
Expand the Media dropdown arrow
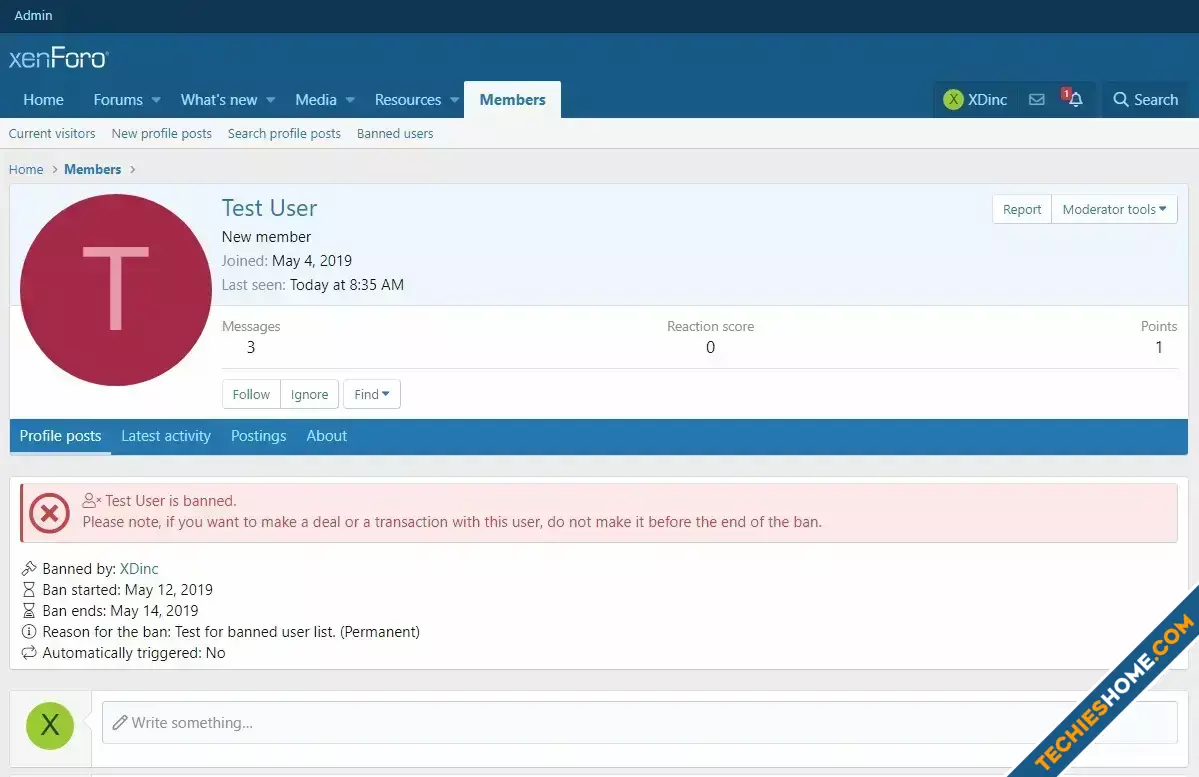350,100
